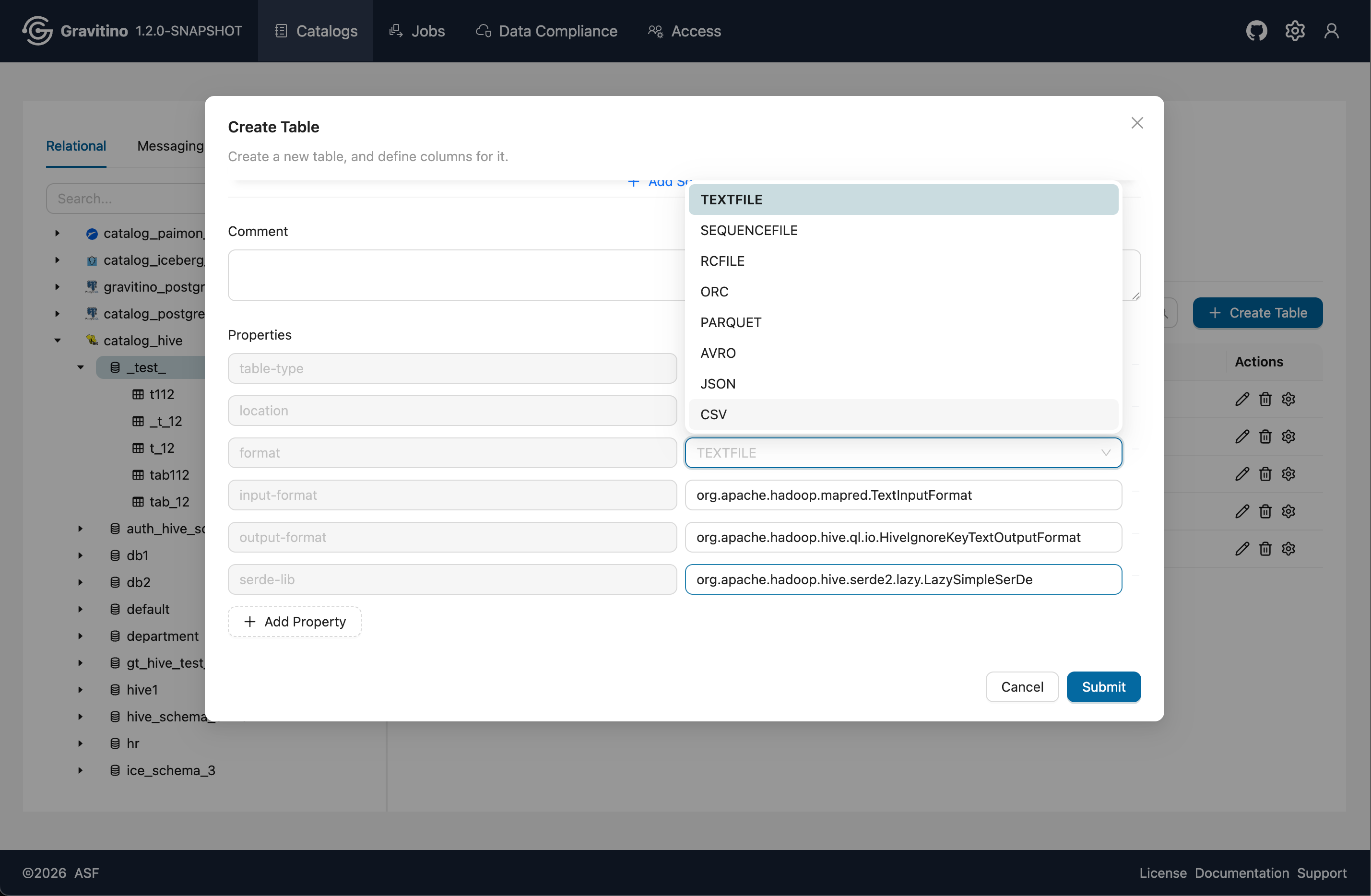The height and width of the screenshot is (896, 1371).
Task: Click the first row's edit pencil icon
Action: pos(1242,399)
